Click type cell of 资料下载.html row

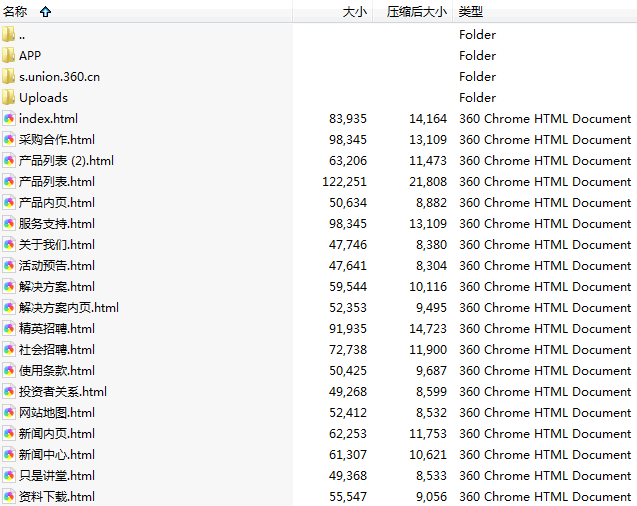click(x=545, y=497)
